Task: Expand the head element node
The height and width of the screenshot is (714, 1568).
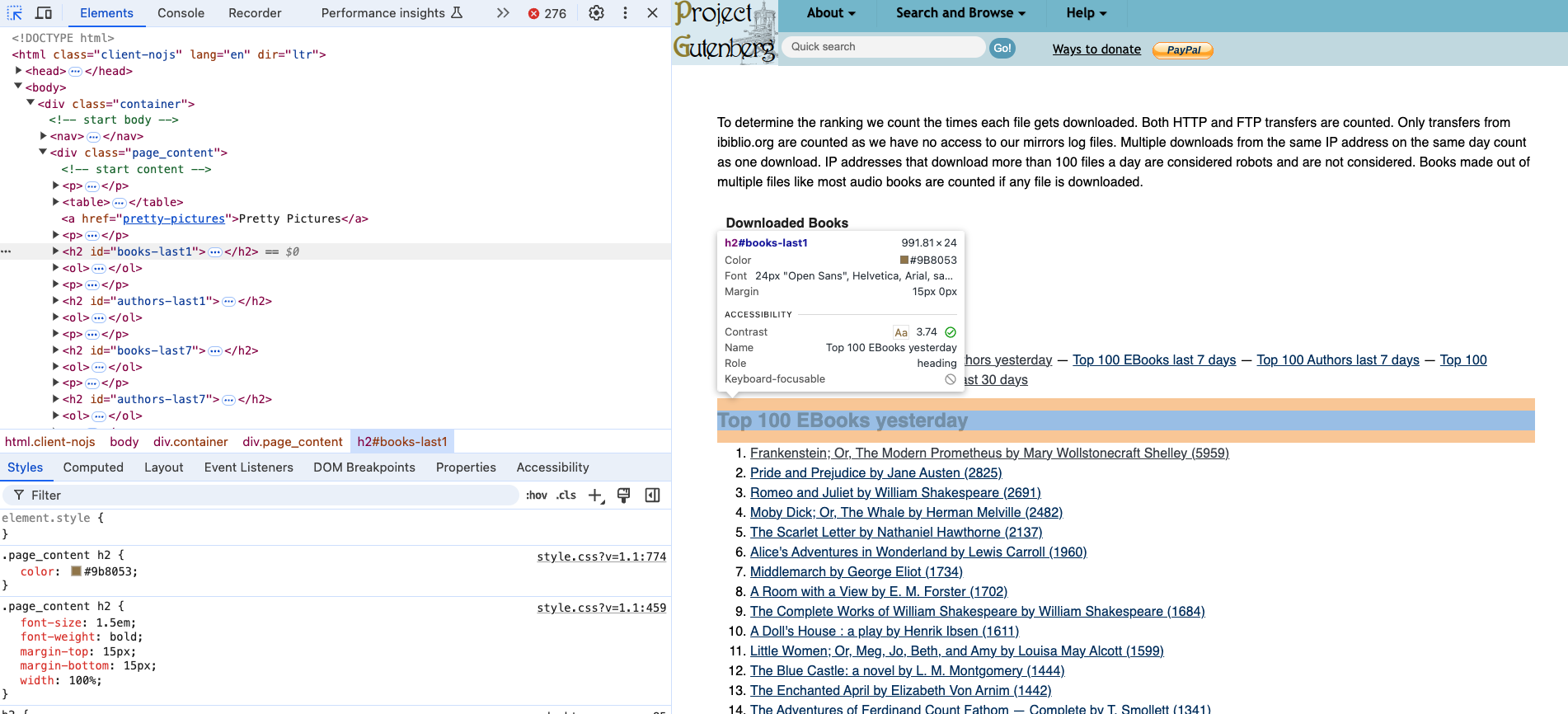Action: click(x=19, y=71)
